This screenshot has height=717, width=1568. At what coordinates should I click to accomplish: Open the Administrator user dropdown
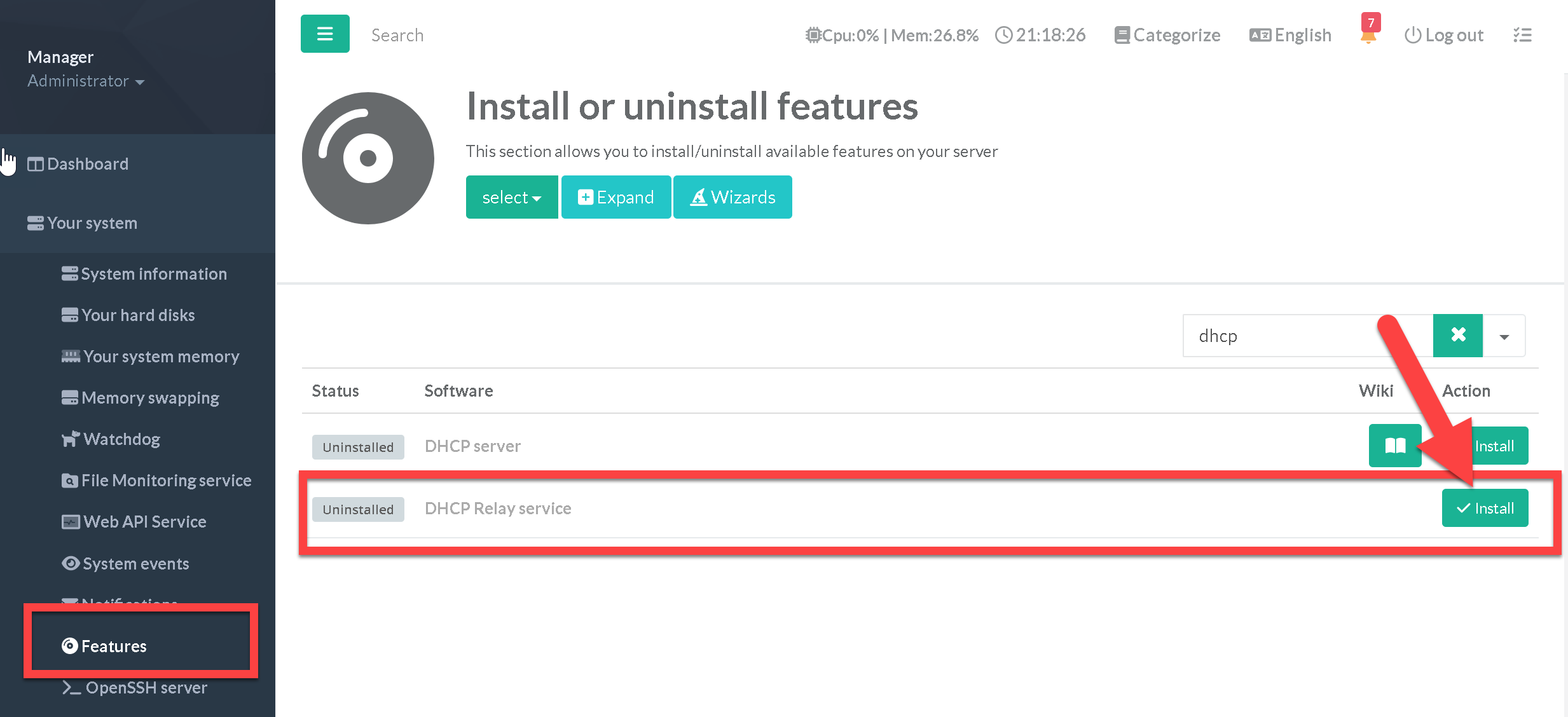tap(86, 81)
